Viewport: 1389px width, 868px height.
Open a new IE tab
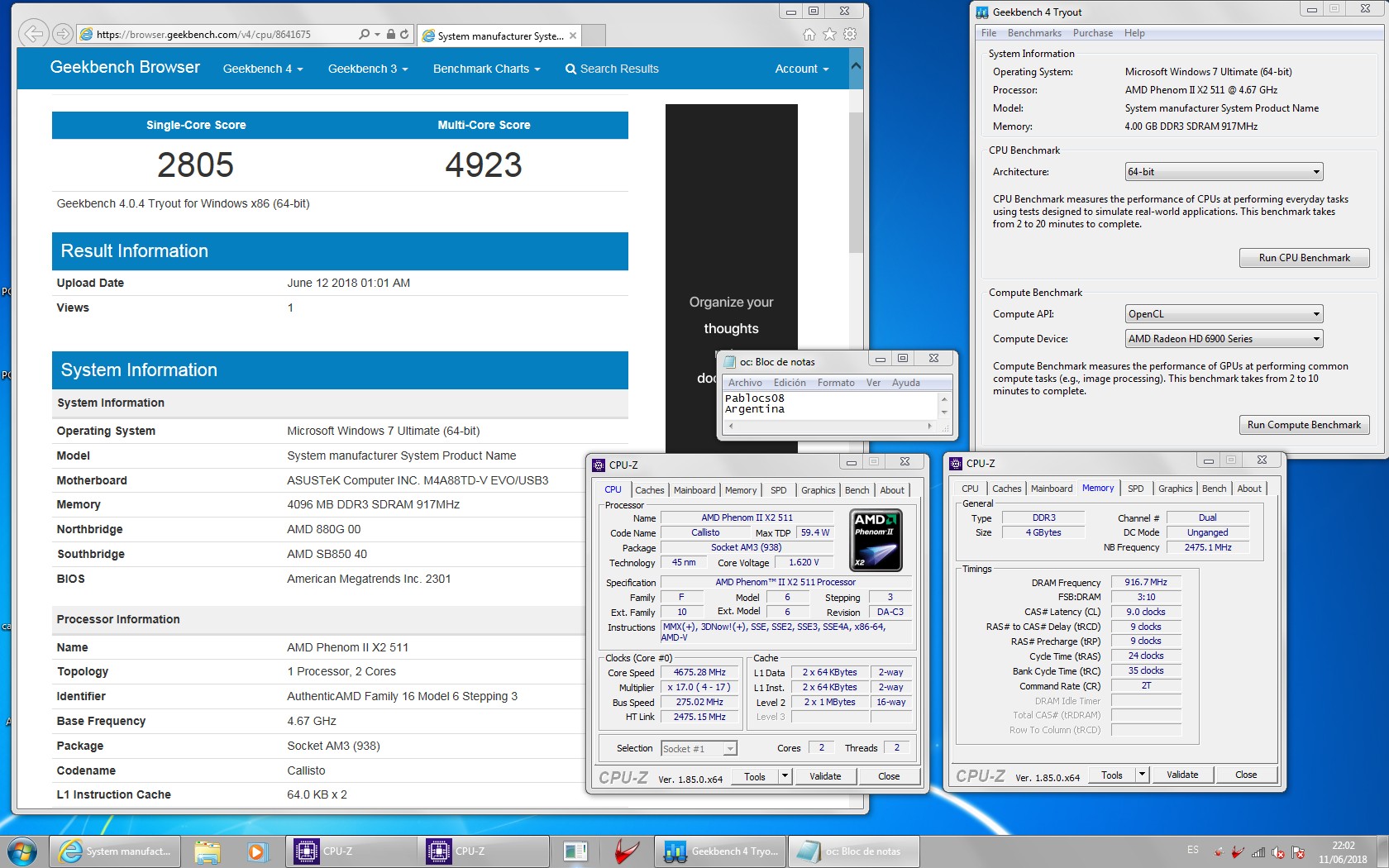594,36
